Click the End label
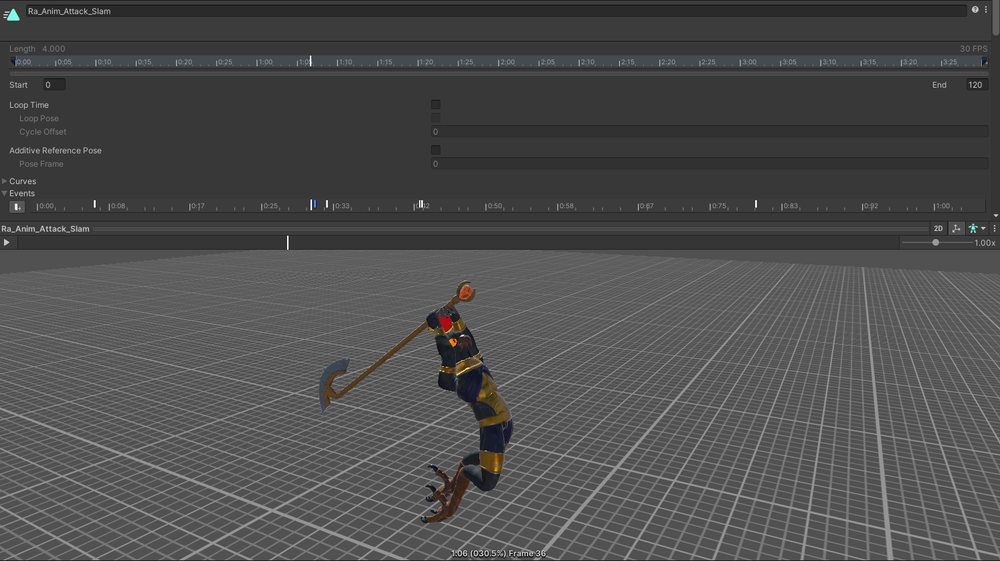1000x561 pixels. coord(939,85)
